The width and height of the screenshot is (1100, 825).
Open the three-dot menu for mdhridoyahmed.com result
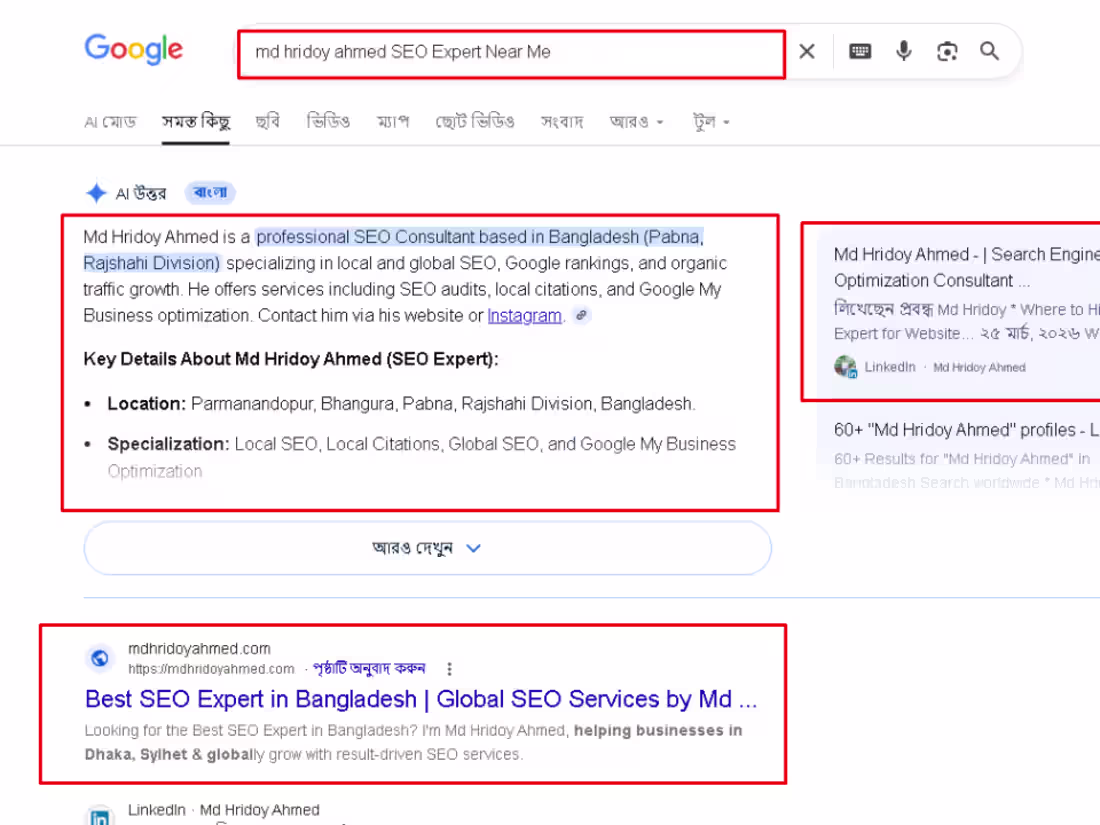pos(449,669)
